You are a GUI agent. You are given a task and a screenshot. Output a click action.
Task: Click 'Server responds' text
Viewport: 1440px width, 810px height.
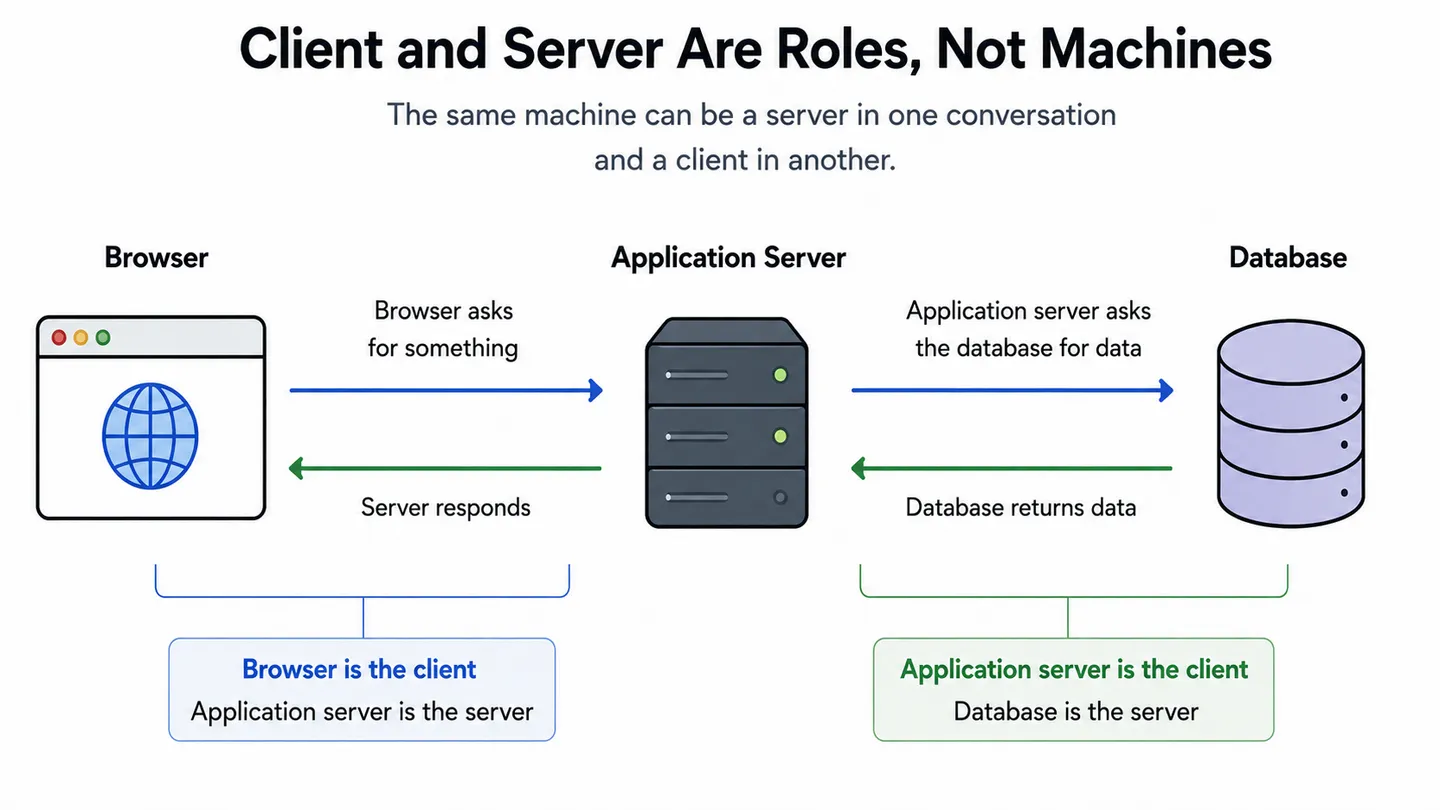(x=446, y=507)
